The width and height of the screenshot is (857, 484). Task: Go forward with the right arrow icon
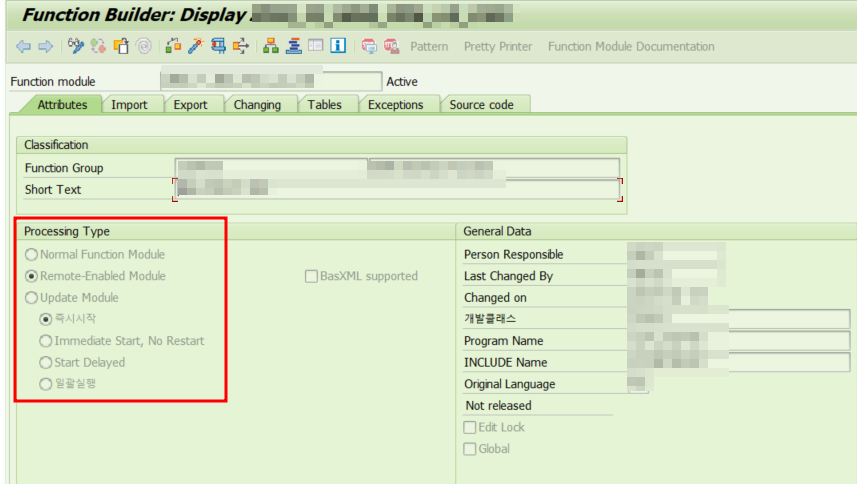[45, 46]
